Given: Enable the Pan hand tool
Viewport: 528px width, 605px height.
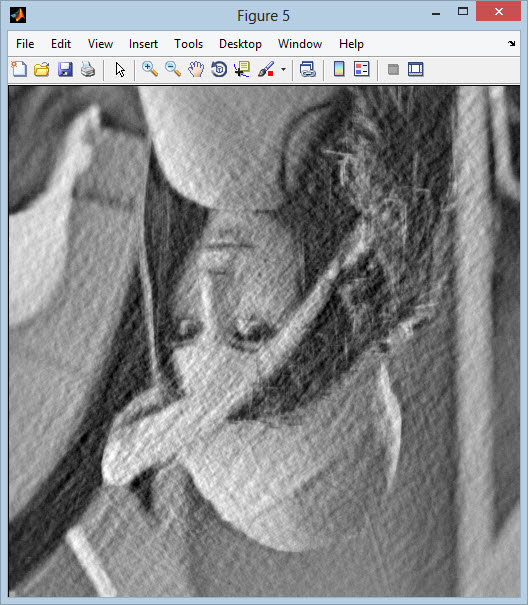Looking at the screenshot, I should [196, 69].
